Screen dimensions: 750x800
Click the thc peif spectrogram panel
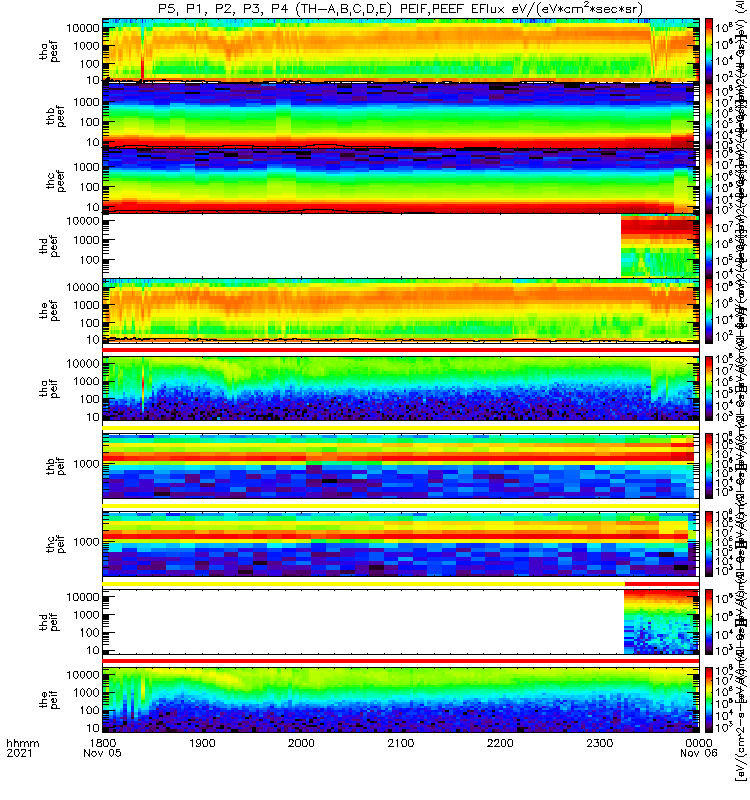tap(401, 543)
